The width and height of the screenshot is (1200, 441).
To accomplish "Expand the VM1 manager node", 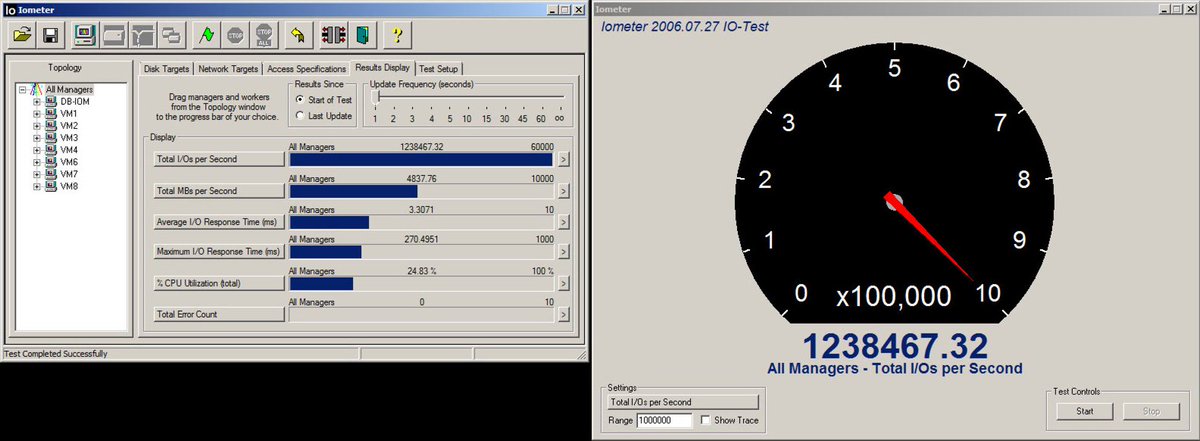I will pos(37,114).
